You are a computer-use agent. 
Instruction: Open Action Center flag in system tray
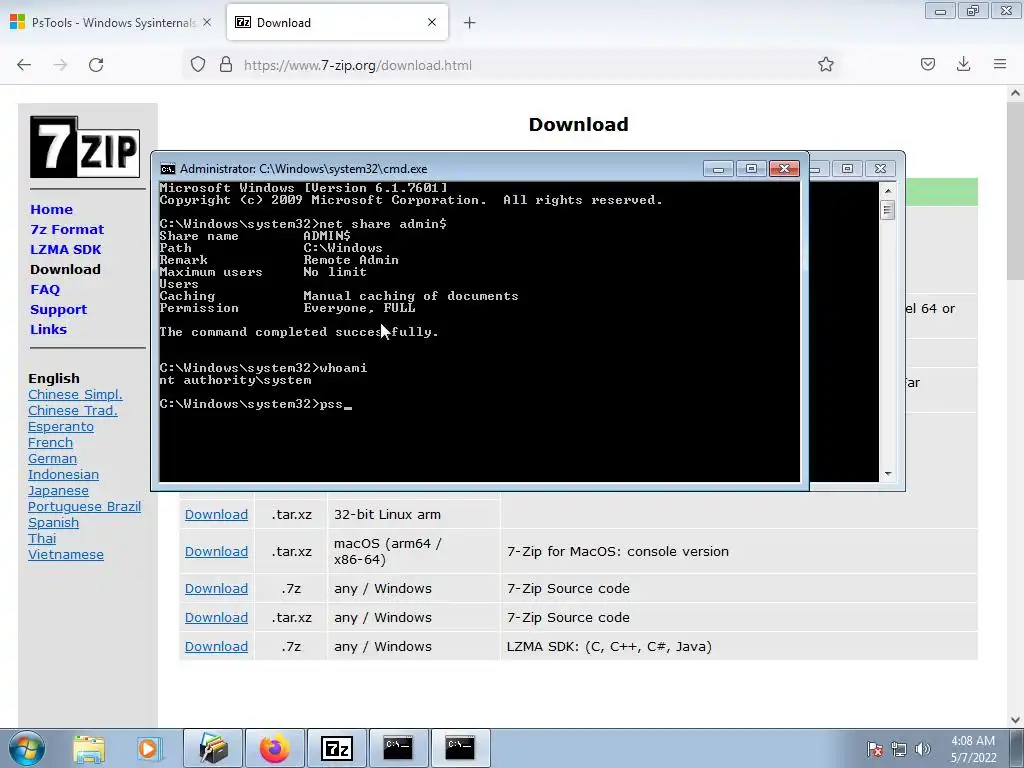874,749
